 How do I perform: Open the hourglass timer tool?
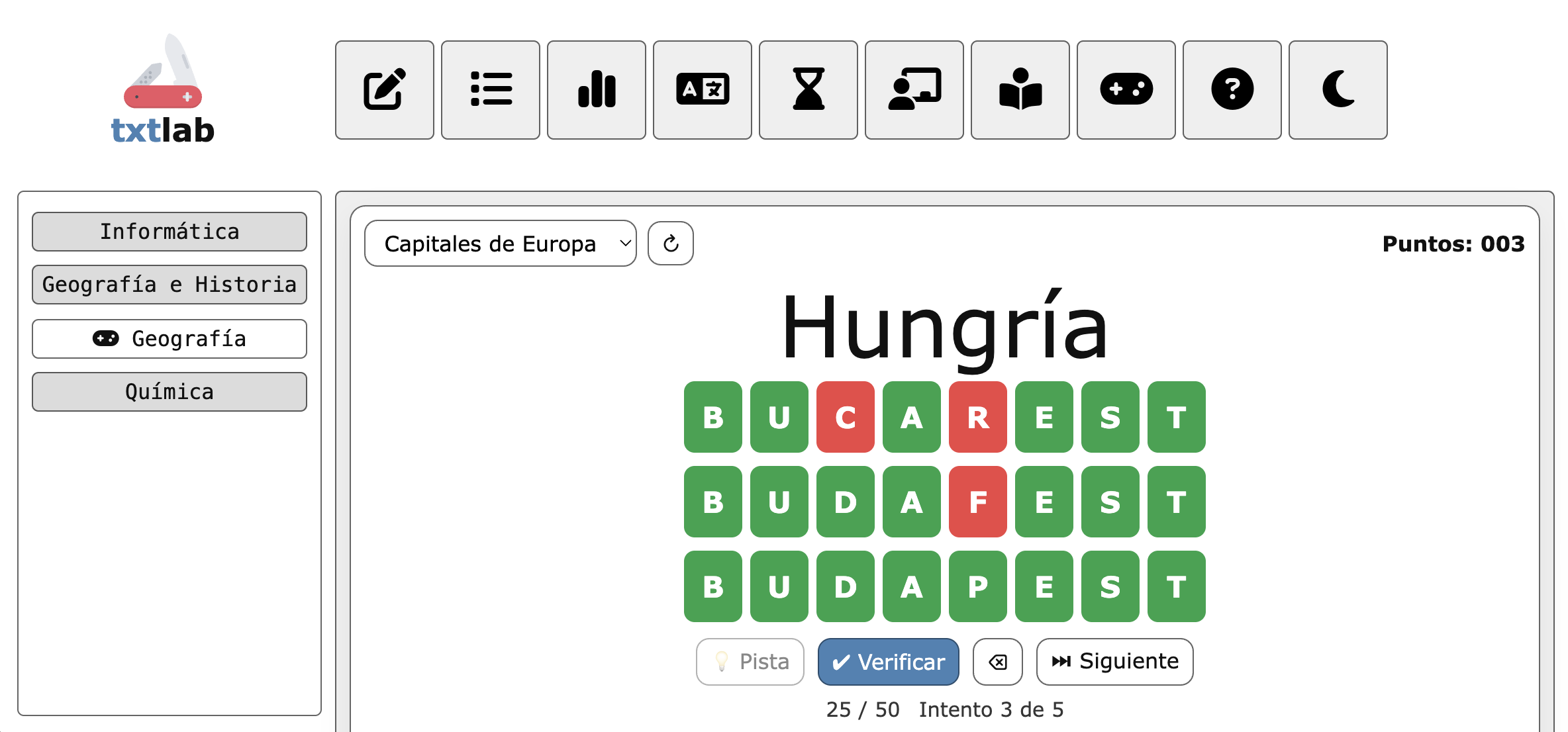[x=808, y=90]
